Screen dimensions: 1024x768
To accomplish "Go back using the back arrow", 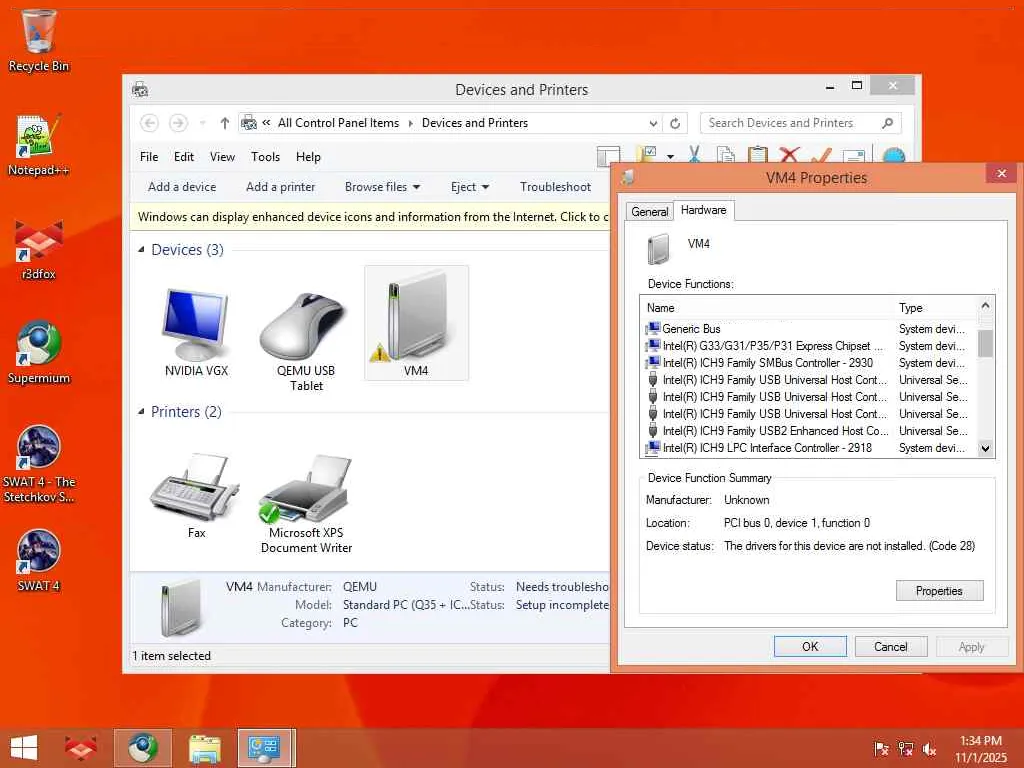I will tap(149, 123).
